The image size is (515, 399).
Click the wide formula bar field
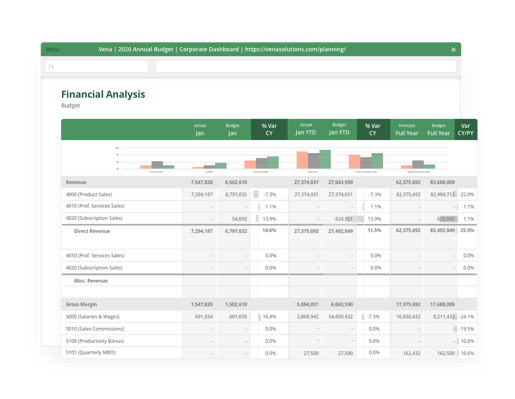pos(306,67)
